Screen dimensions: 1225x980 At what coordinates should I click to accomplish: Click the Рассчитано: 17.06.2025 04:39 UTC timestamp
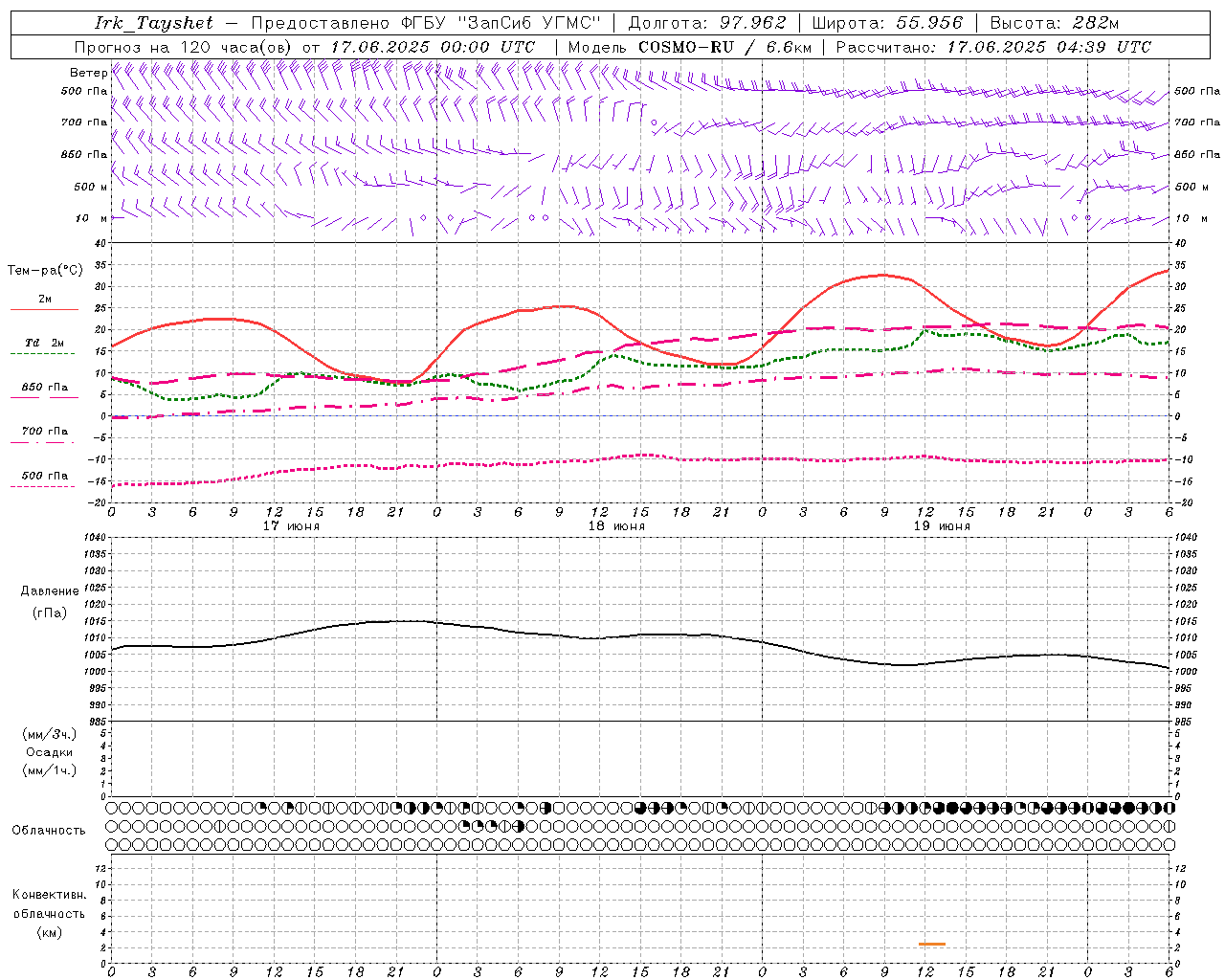[993, 47]
